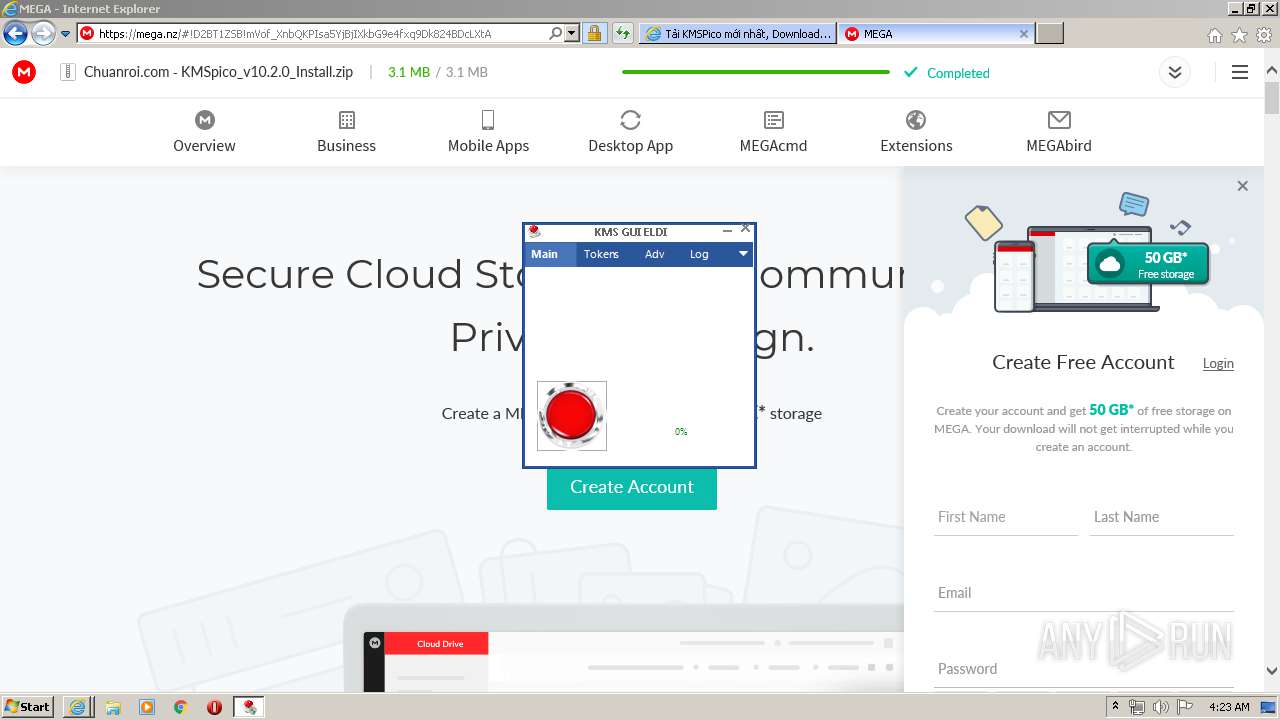Click the MEGA logo icon in page header

[24, 72]
